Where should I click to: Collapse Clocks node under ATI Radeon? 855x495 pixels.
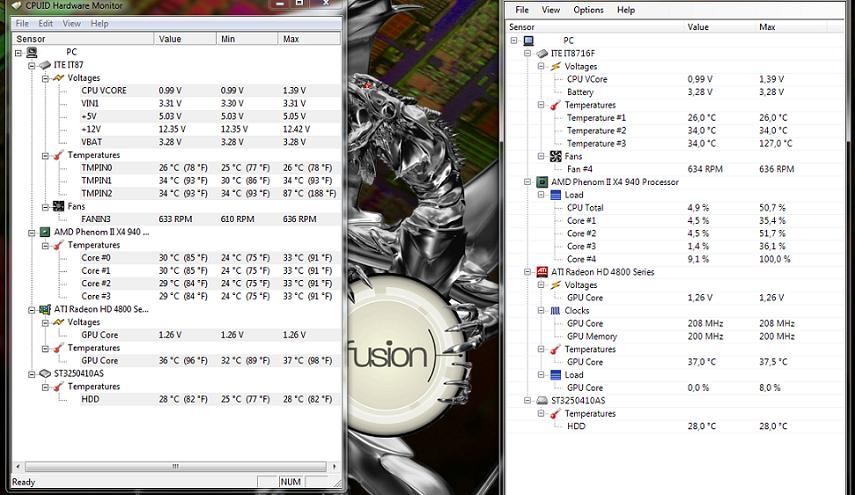click(541, 311)
